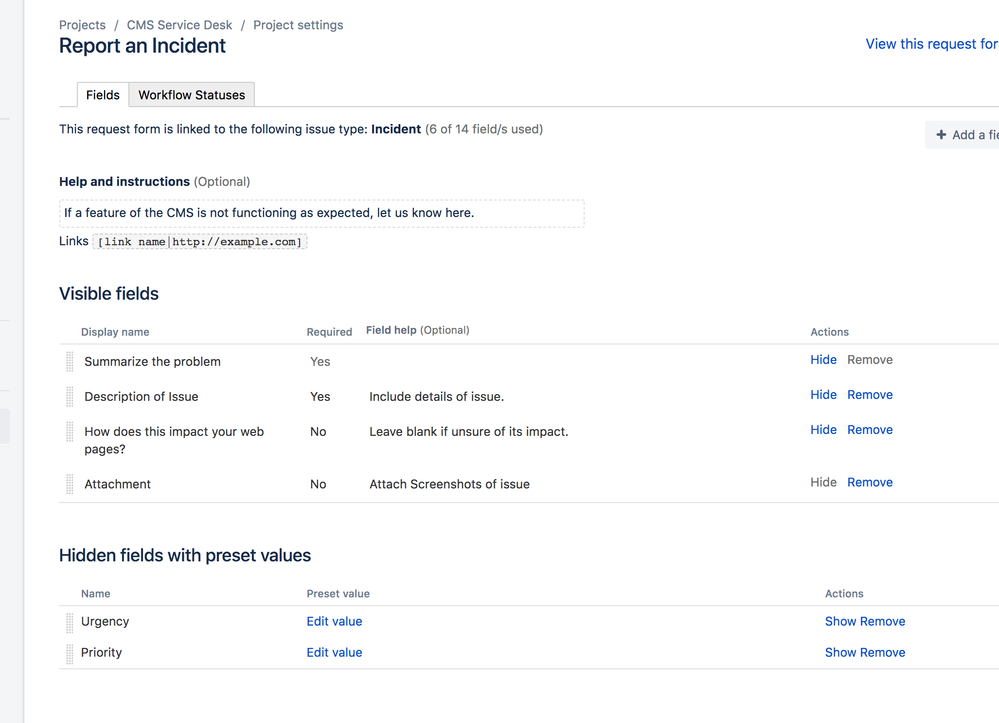Open the Project settings breadcrumb
Viewport: 999px width, 723px height.
298,25
